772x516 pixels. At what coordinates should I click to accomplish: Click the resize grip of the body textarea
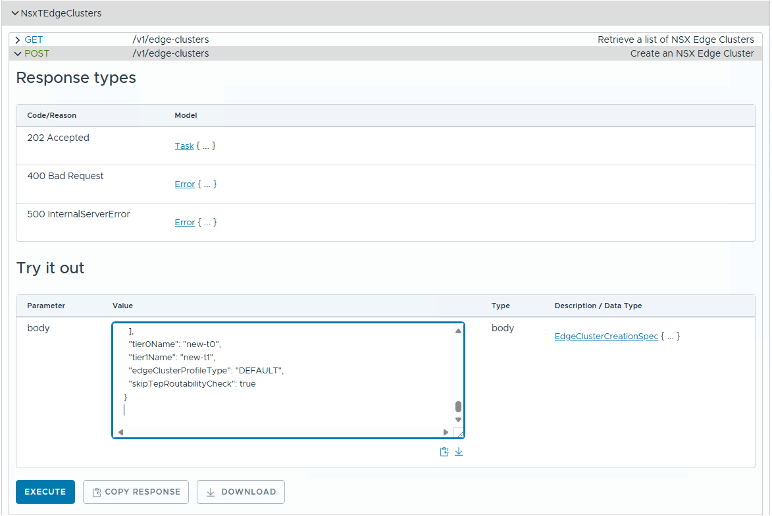click(459, 433)
